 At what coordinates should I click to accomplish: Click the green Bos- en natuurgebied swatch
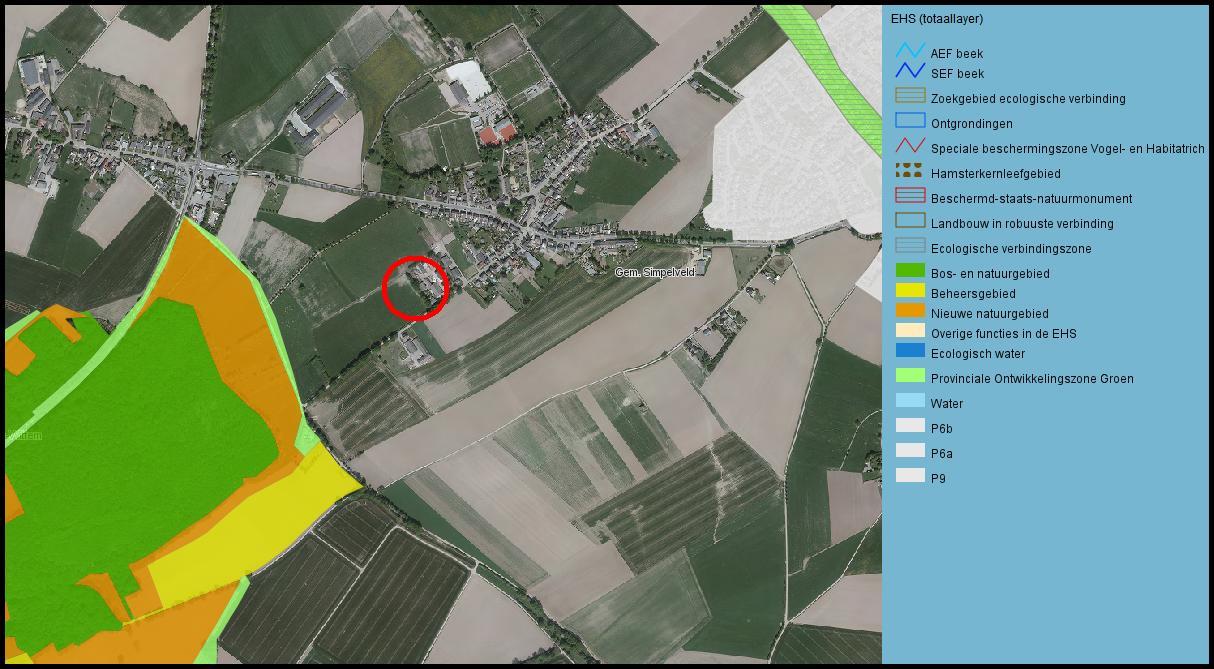coord(910,271)
